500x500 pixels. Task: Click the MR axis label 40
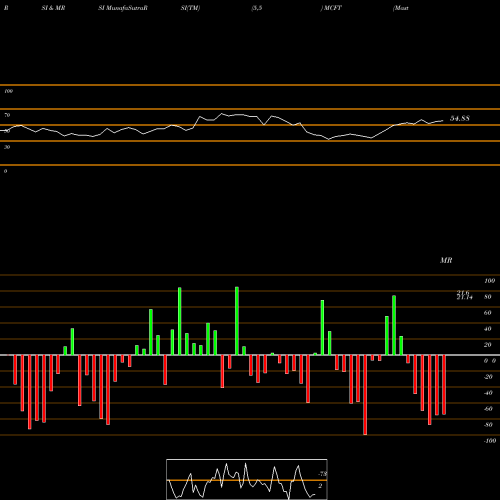click(488, 329)
